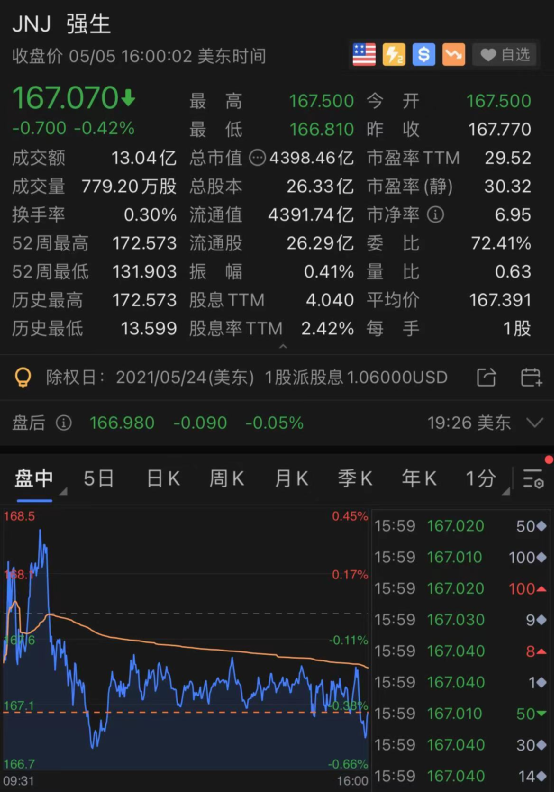Tap the 52周最高 value 172.573
Screen dimensions: 554x792
(x=144, y=243)
